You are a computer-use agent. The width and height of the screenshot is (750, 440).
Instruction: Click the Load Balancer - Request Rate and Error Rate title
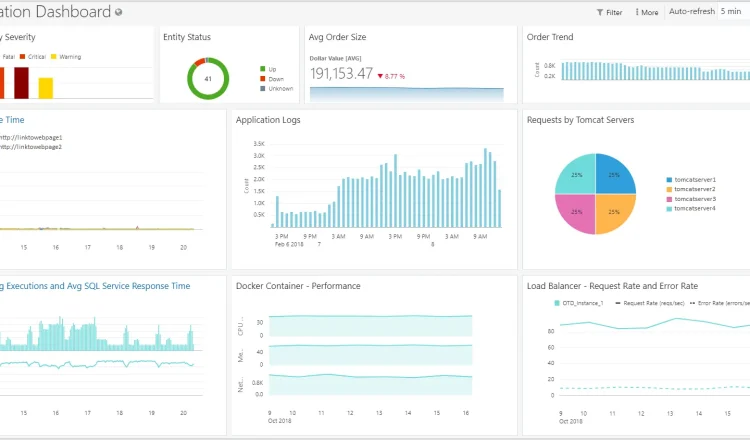click(612, 286)
